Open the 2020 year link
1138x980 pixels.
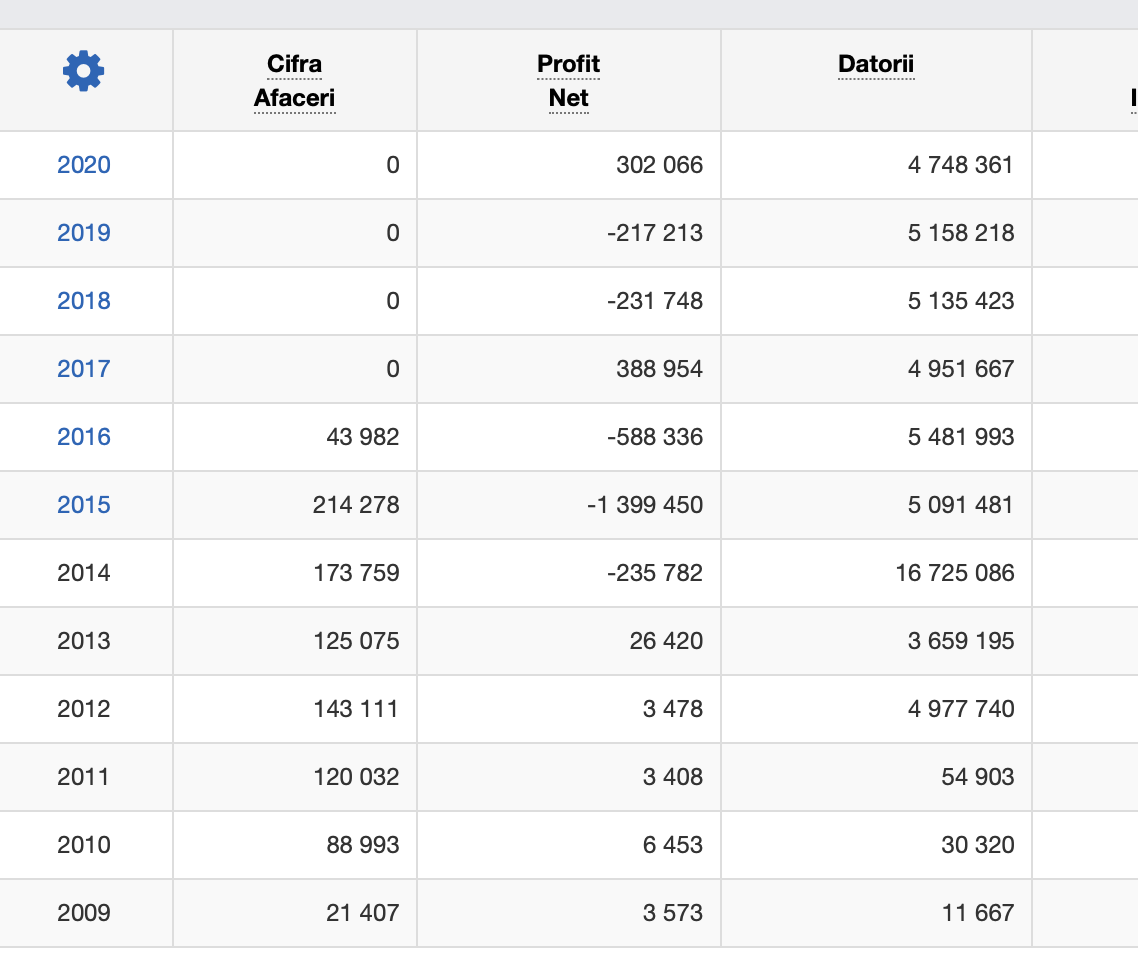click(84, 165)
